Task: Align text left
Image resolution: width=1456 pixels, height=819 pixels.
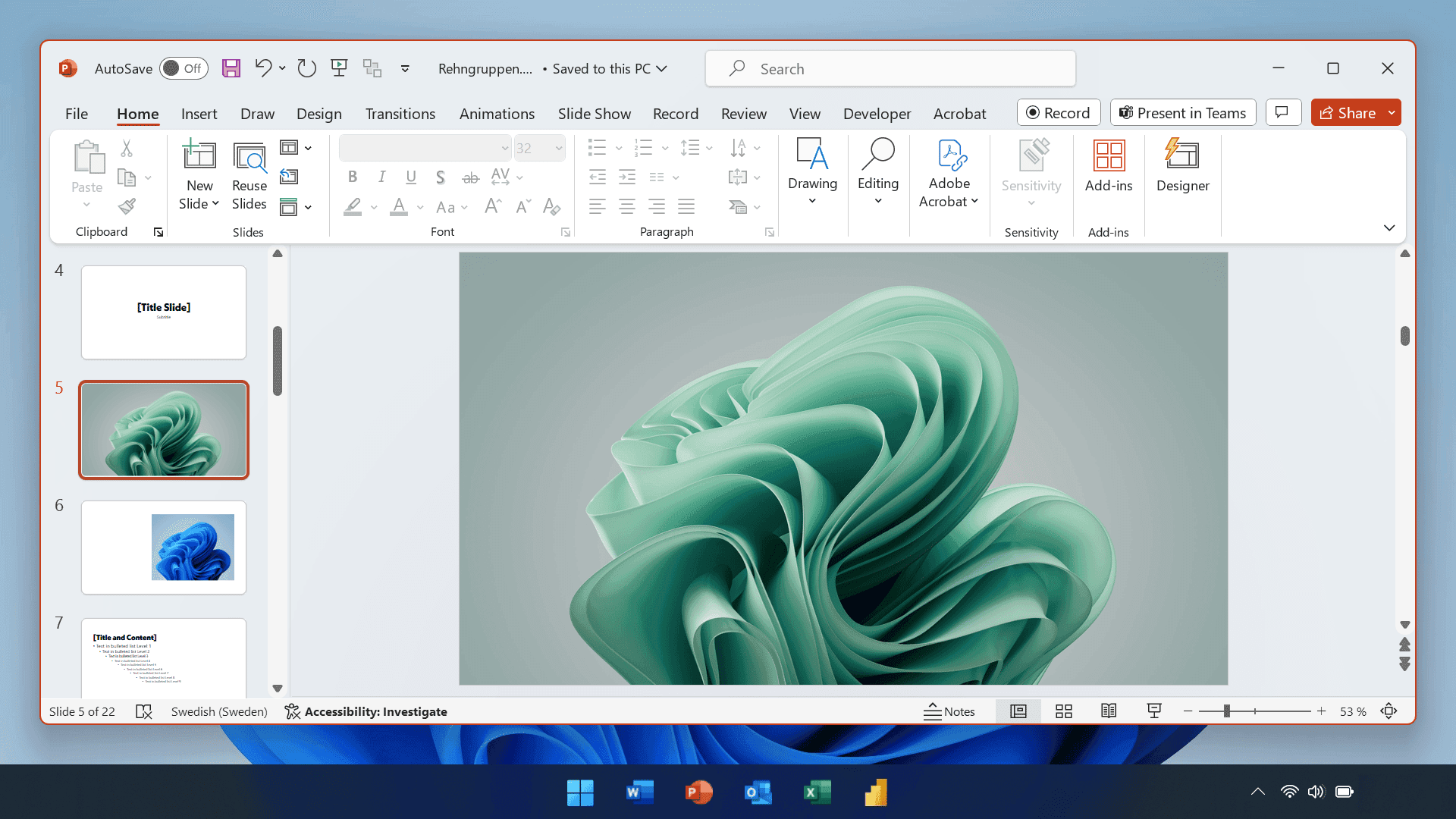Action: click(x=598, y=206)
